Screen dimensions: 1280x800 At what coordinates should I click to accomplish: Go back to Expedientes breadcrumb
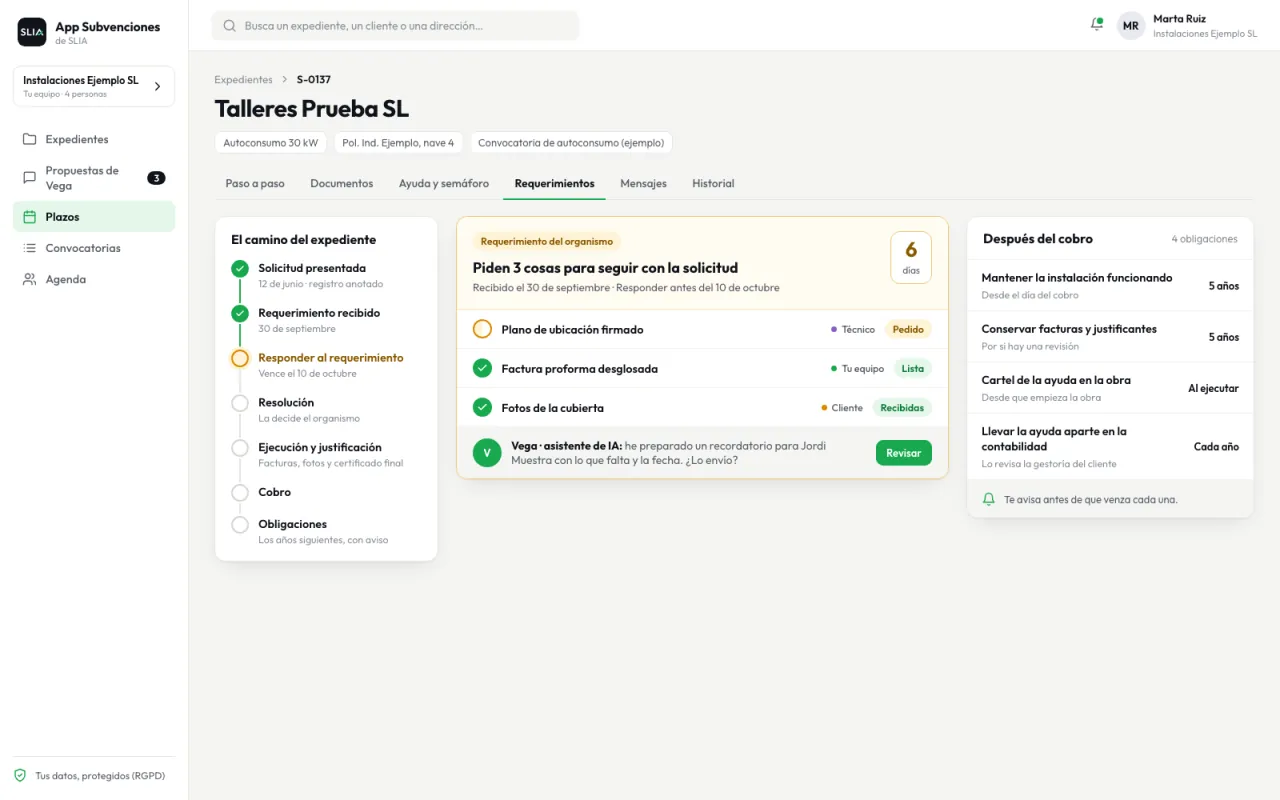(243, 79)
